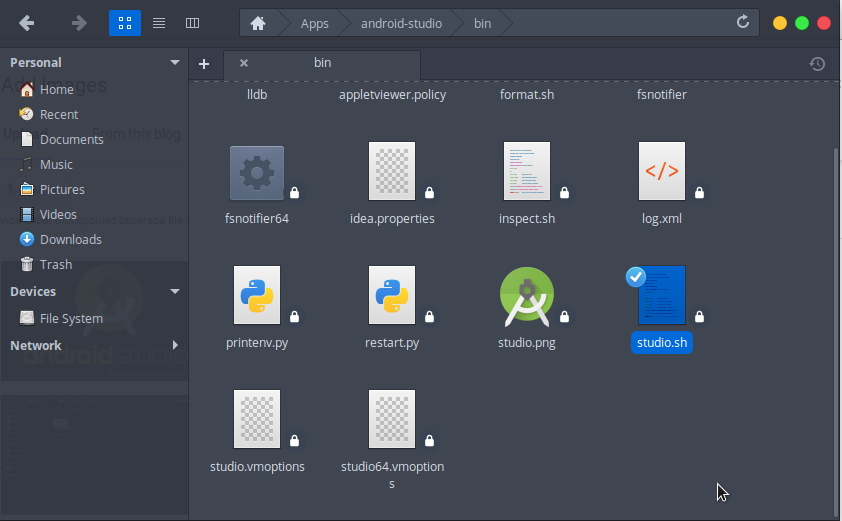Select the inspect.sh script icon
The height and width of the screenshot is (521, 842).
pyautogui.click(x=527, y=171)
